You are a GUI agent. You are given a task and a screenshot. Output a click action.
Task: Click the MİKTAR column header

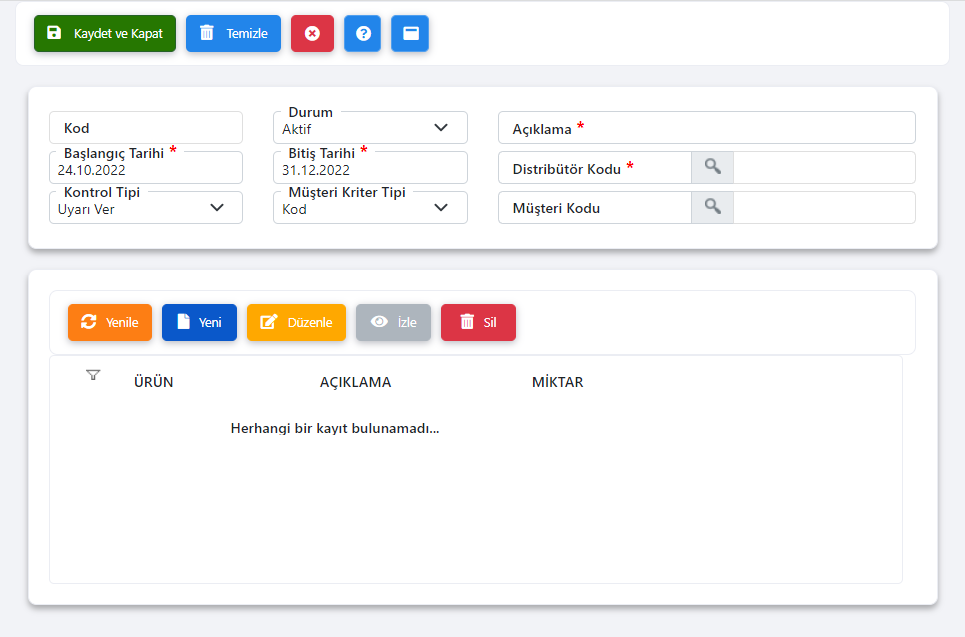[x=557, y=382]
